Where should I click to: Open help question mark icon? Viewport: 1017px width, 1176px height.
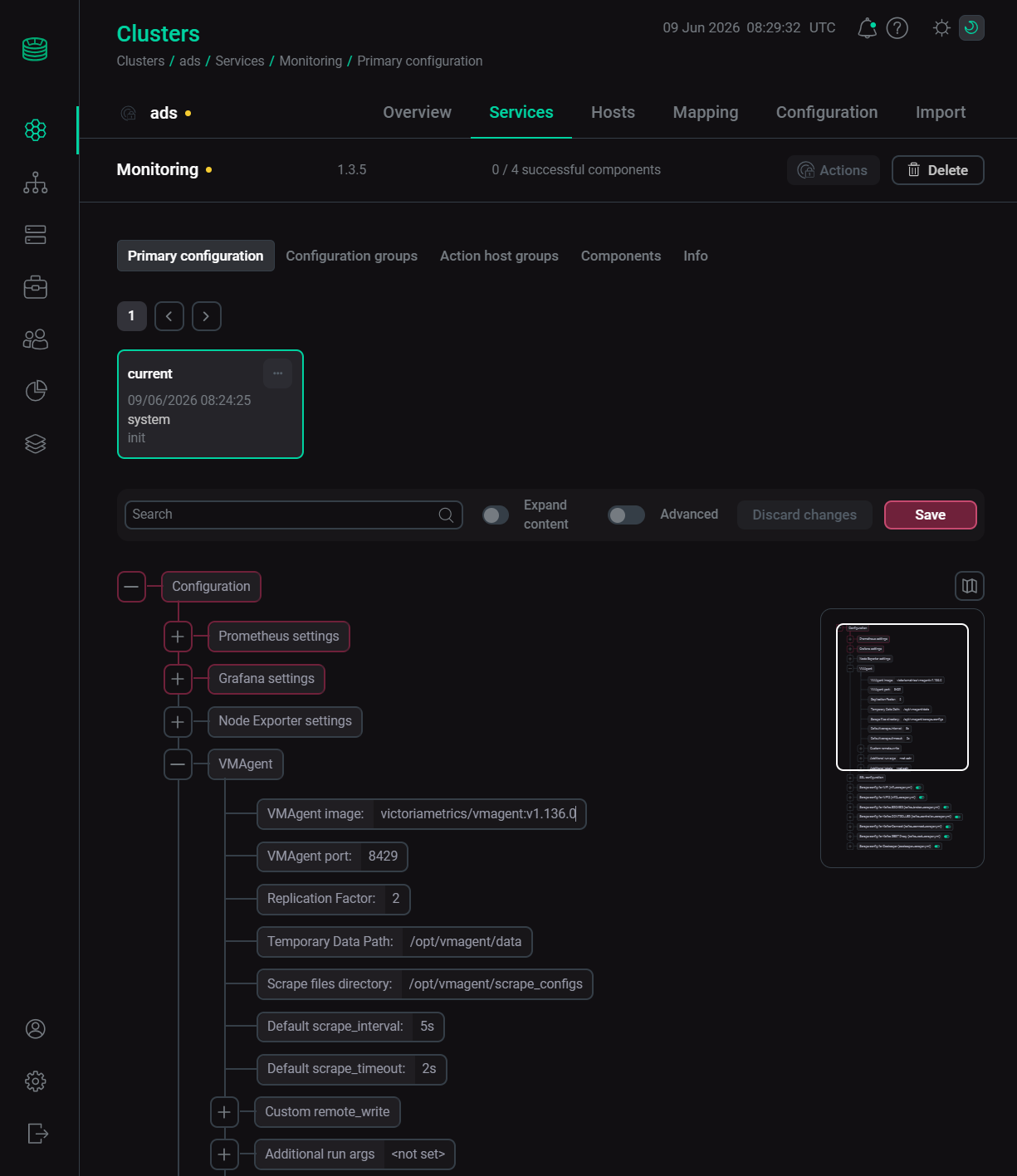897,28
